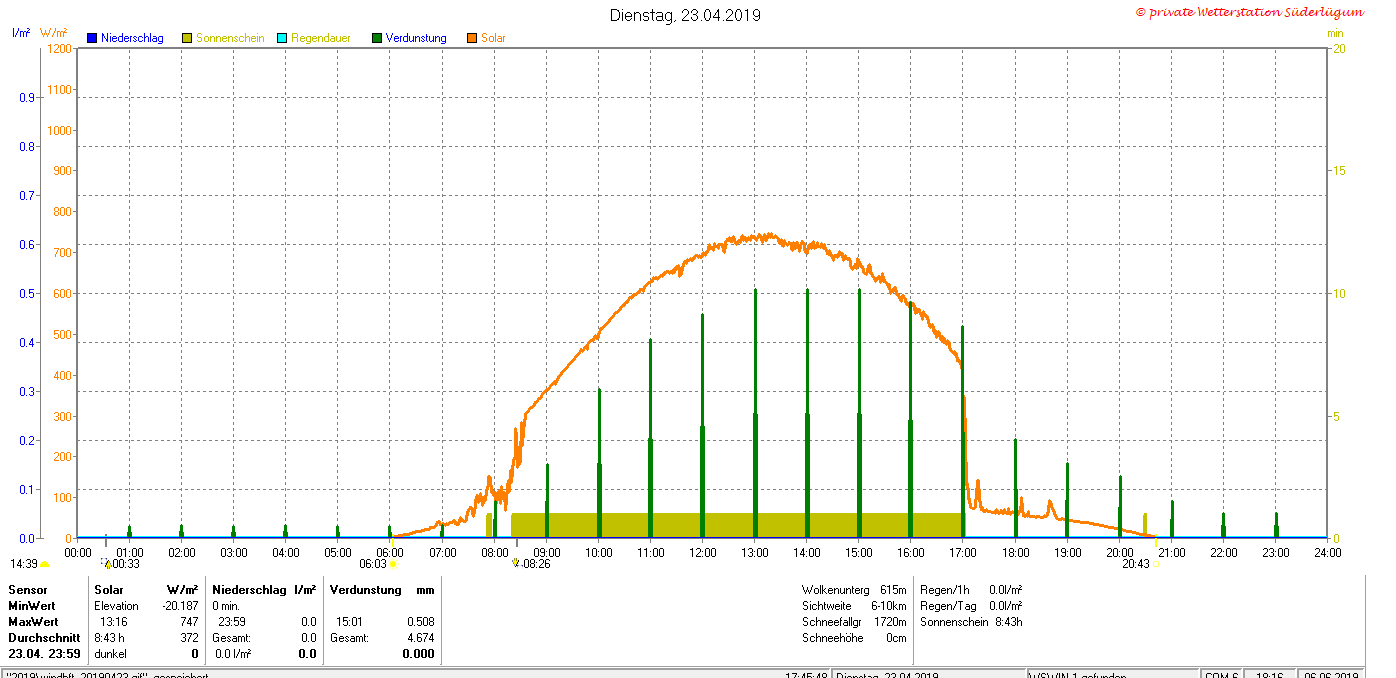Image resolution: width=1396 pixels, height=678 pixels.
Task: Click the marker icon beside 00:33
Action: (106, 564)
